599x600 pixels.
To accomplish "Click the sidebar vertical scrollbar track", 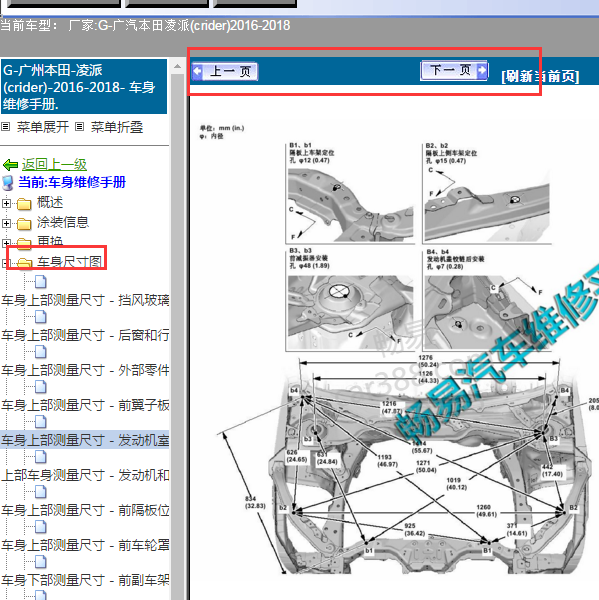I will (x=177, y=337).
